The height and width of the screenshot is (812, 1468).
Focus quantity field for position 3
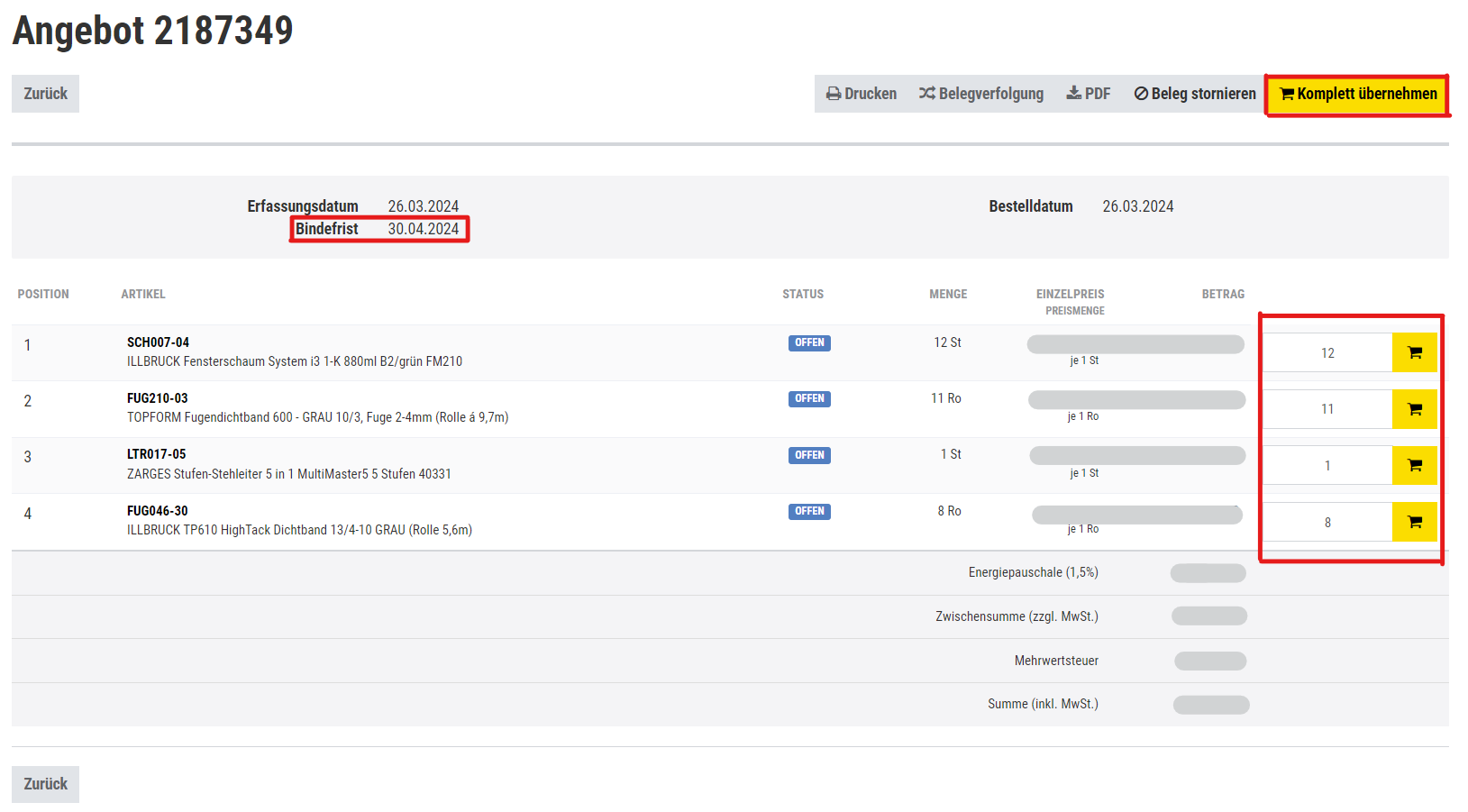pos(1327,466)
